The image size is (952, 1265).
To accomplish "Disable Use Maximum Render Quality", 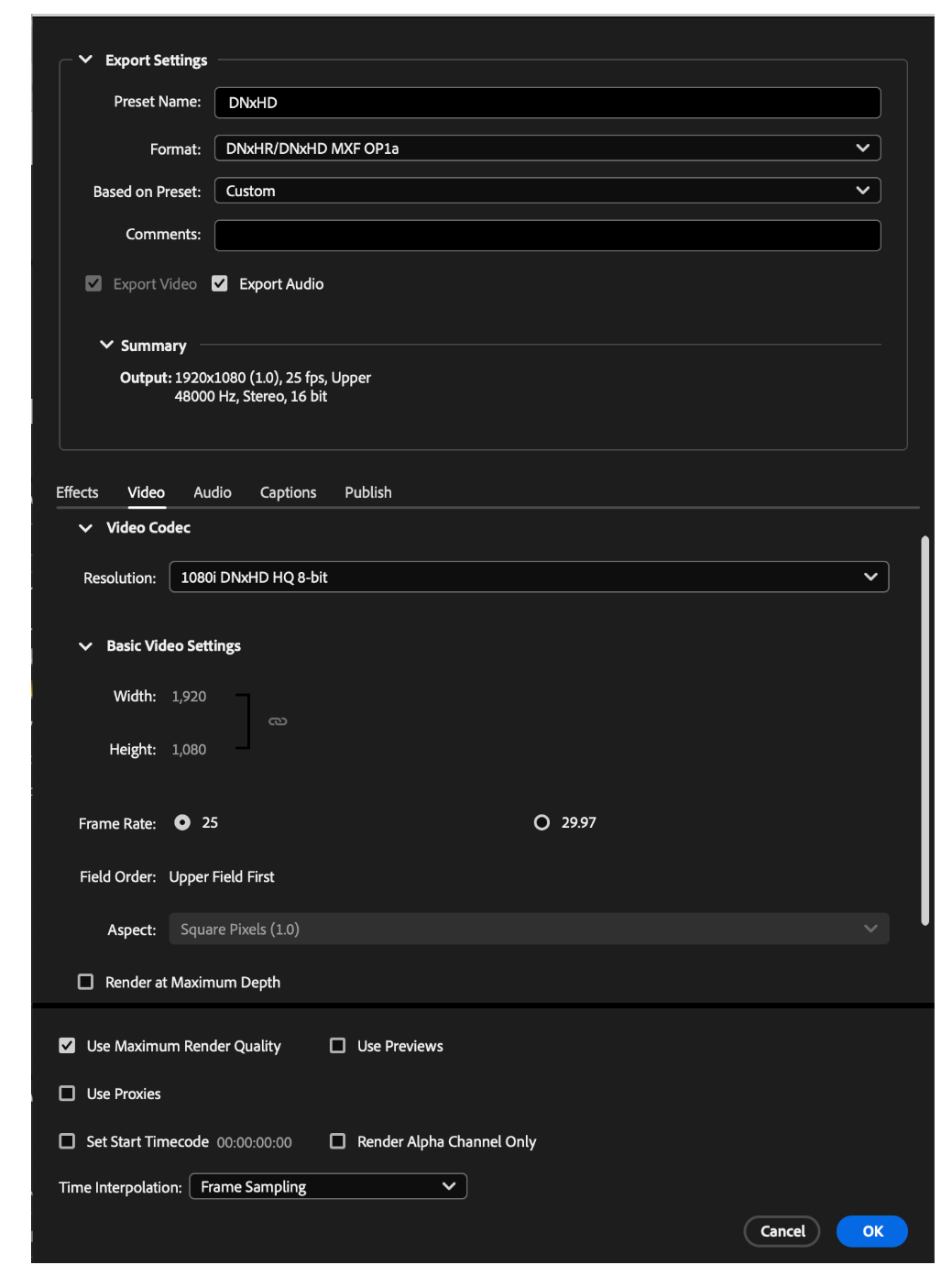I will [67, 1045].
